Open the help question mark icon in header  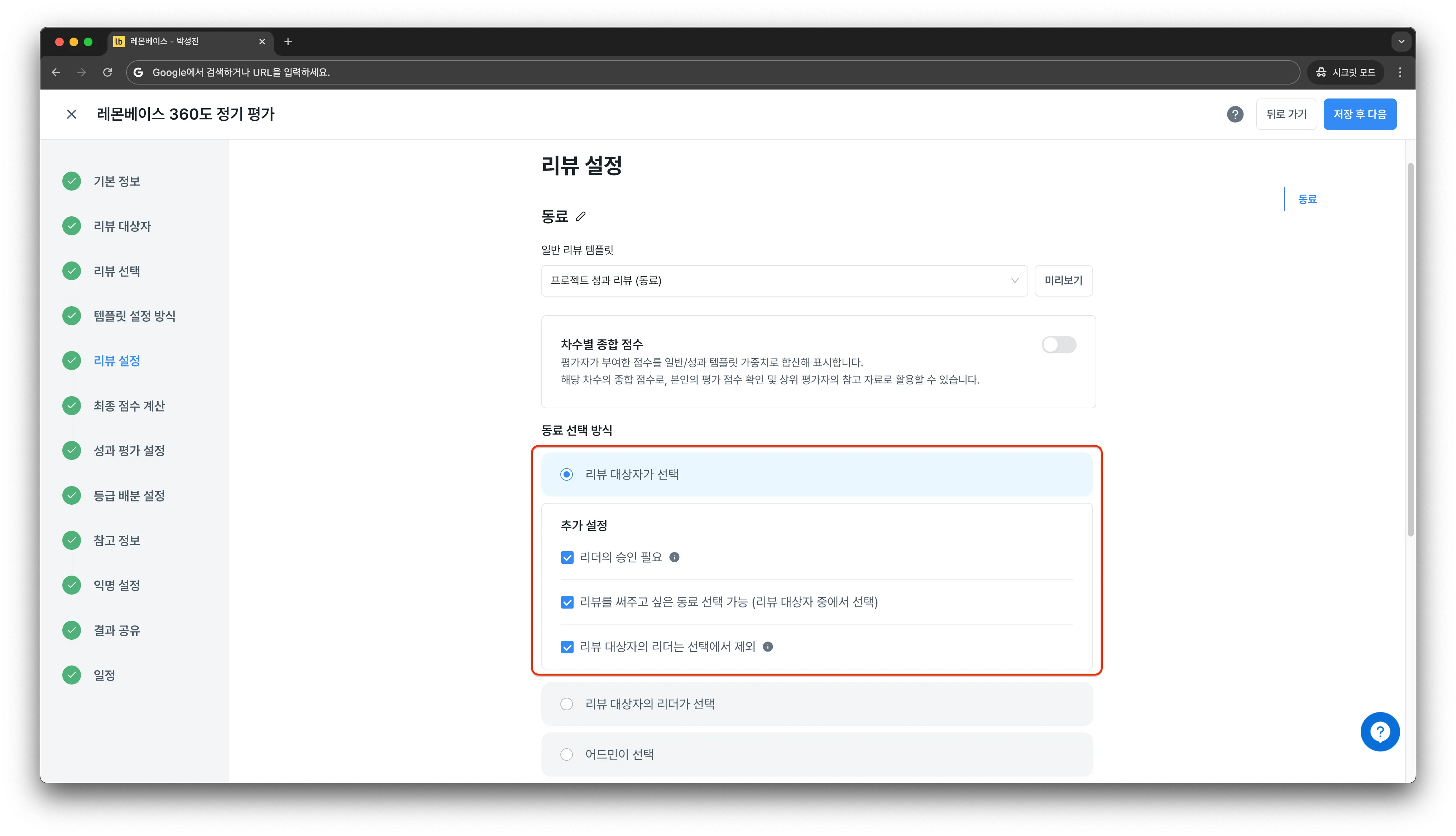tap(1235, 114)
